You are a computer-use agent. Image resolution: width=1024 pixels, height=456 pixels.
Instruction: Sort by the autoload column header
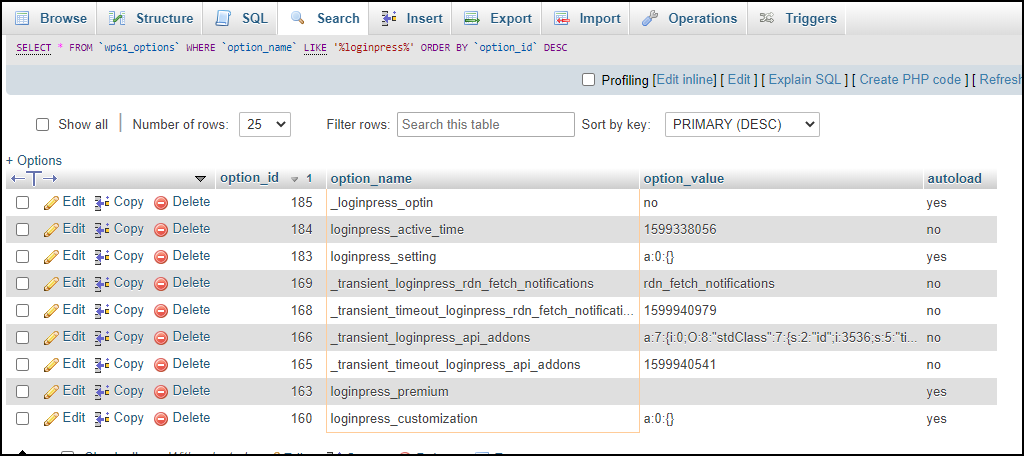pyautogui.click(x=954, y=178)
